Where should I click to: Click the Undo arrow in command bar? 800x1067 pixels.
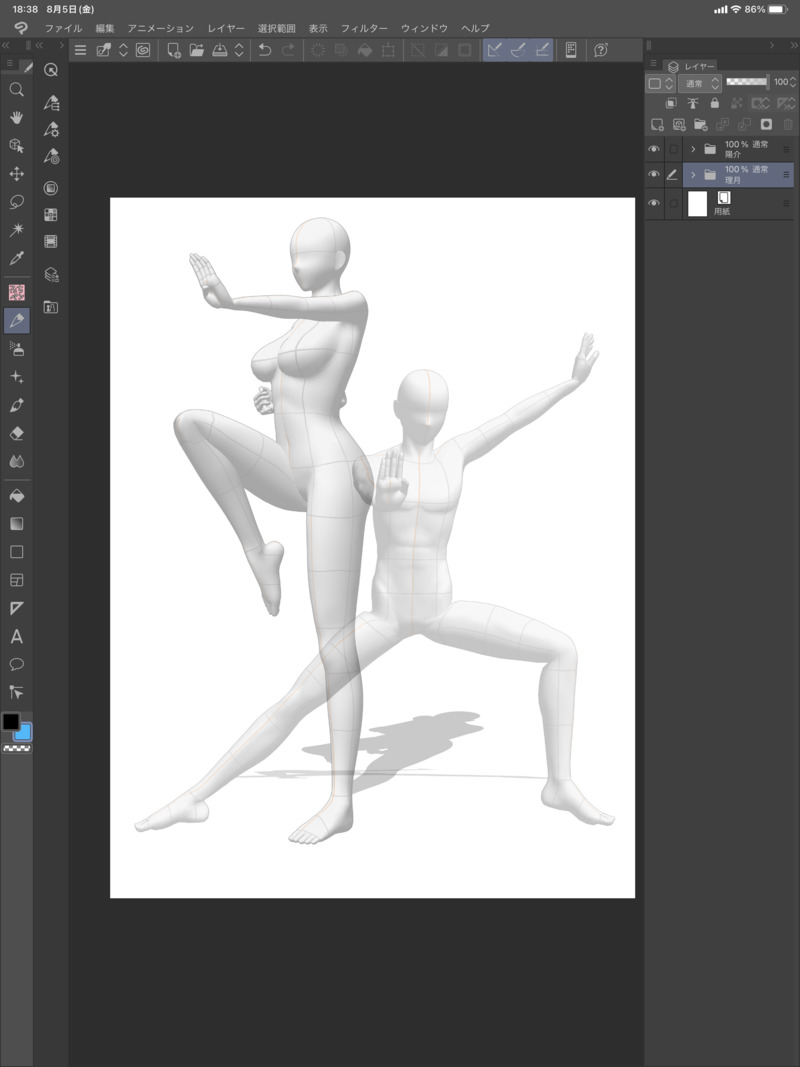pos(265,50)
